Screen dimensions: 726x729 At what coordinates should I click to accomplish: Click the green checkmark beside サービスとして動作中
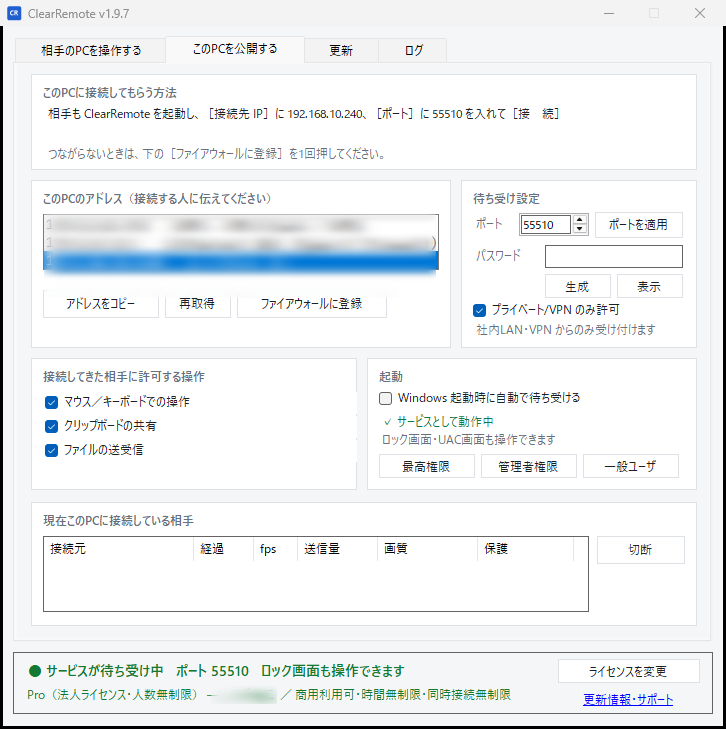pos(388,422)
